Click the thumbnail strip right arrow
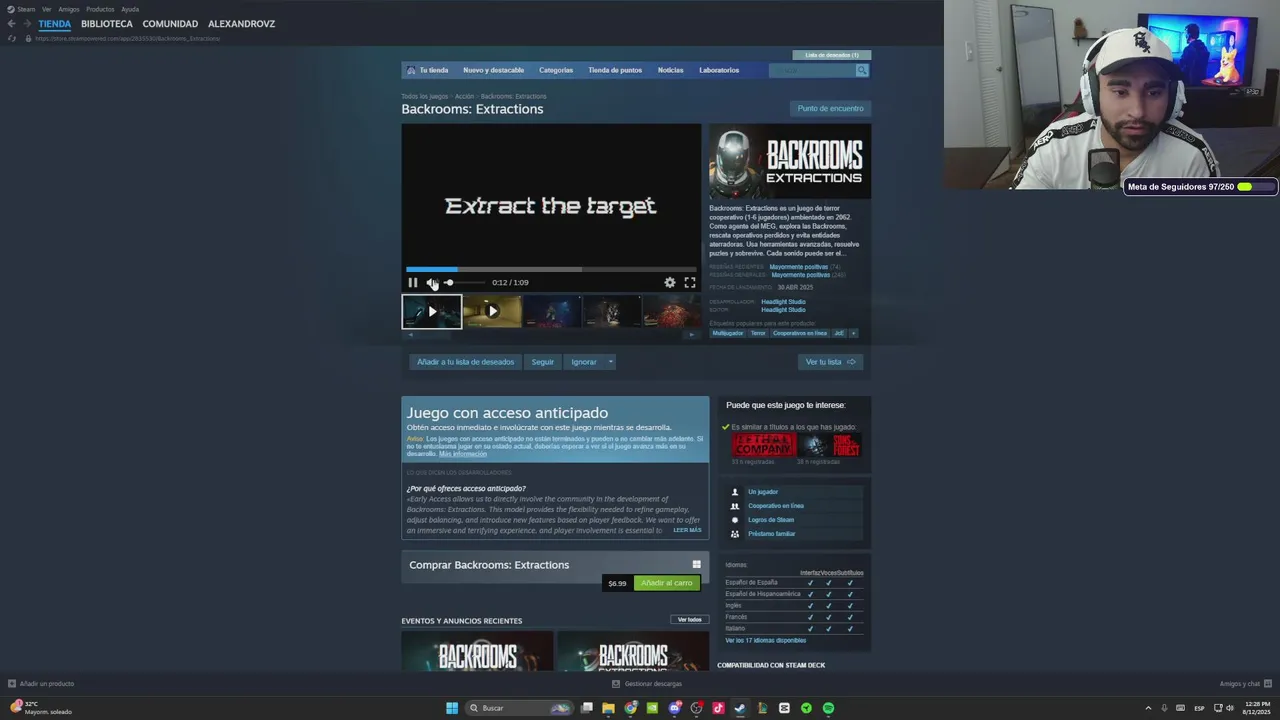Viewport: 1280px width, 720px height. click(x=691, y=335)
